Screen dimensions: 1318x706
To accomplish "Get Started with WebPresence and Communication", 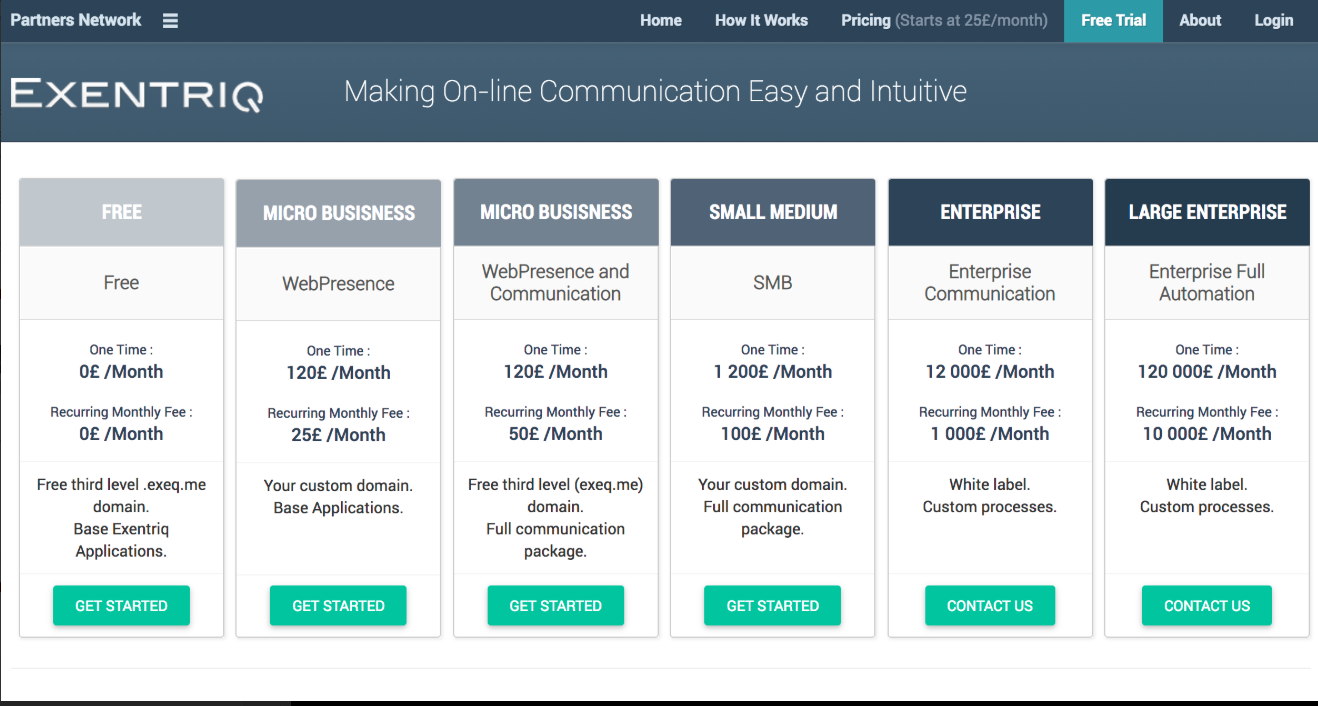I will [555, 605].
